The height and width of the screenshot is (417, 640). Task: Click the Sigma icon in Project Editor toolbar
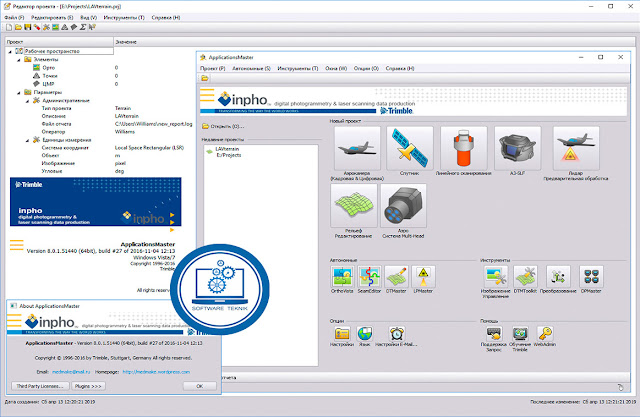(x=83, y=27)
